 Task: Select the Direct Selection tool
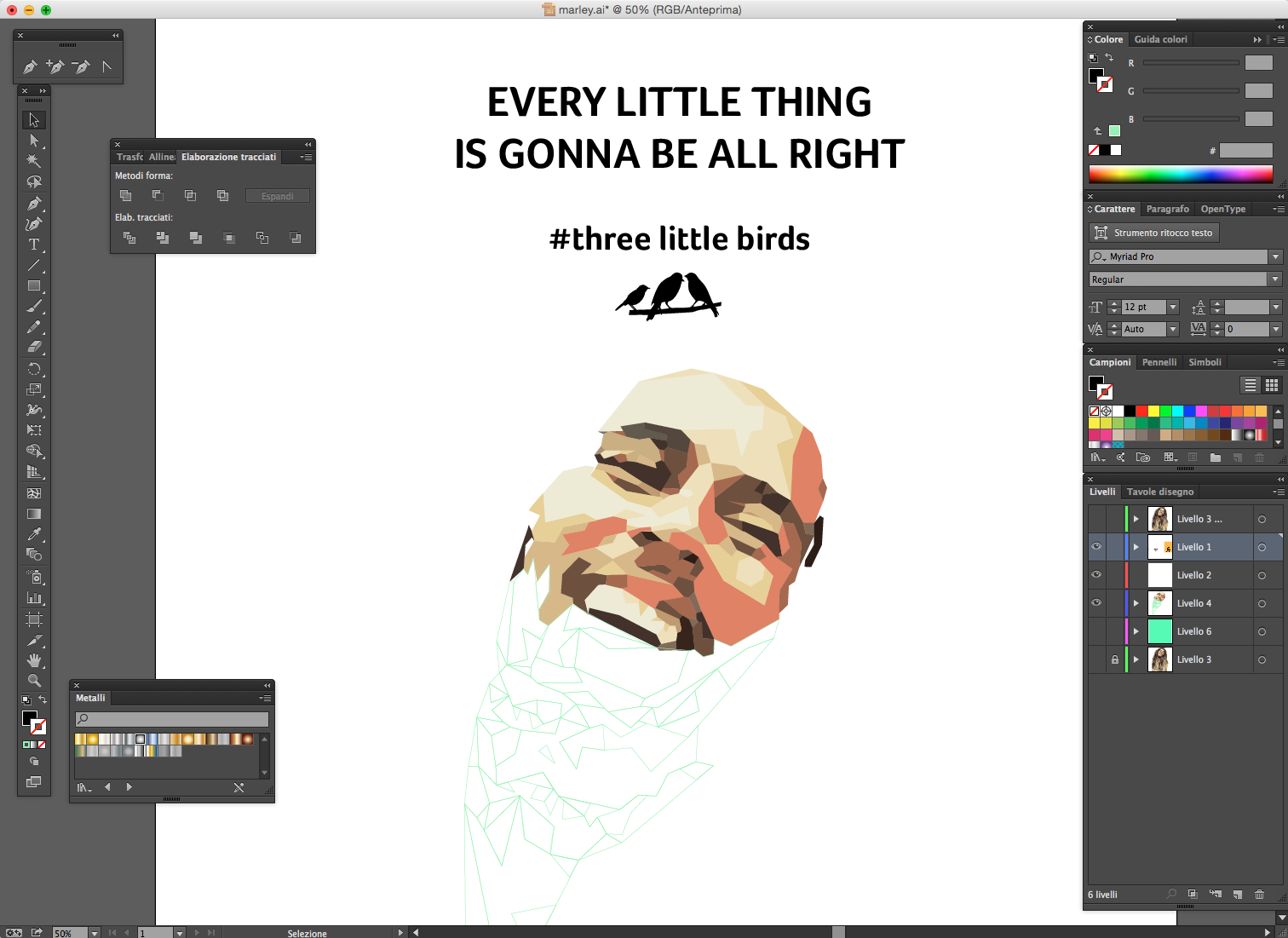point(34,141)
